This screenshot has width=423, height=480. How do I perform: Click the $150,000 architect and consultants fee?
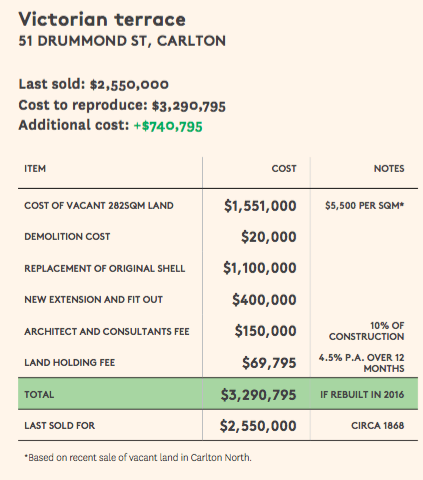[x=265, y=331]
